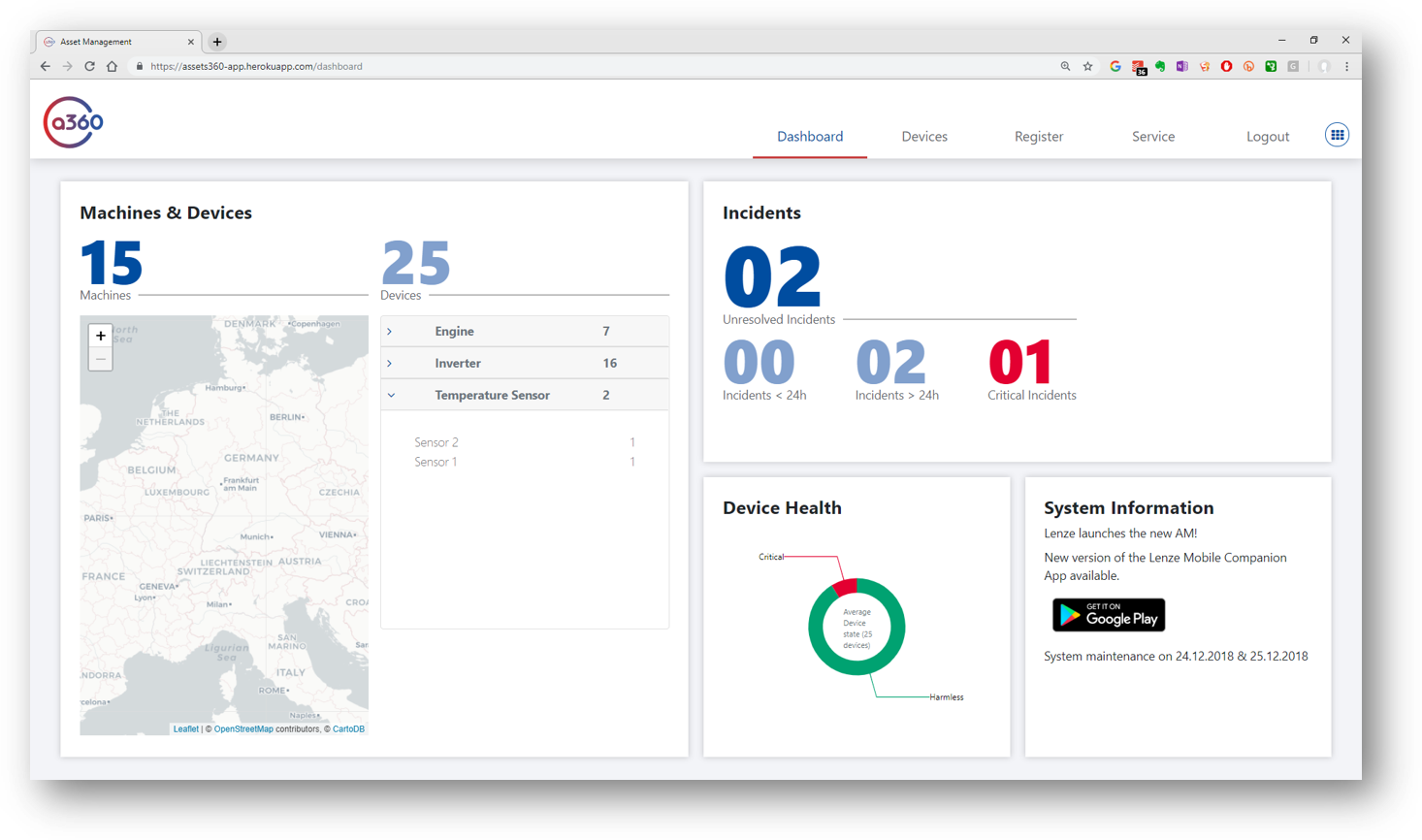The width and height of the screenshot is (1422, 840).
Task: Bookmark this page with star icon
Action: (x=1087, y=67)
